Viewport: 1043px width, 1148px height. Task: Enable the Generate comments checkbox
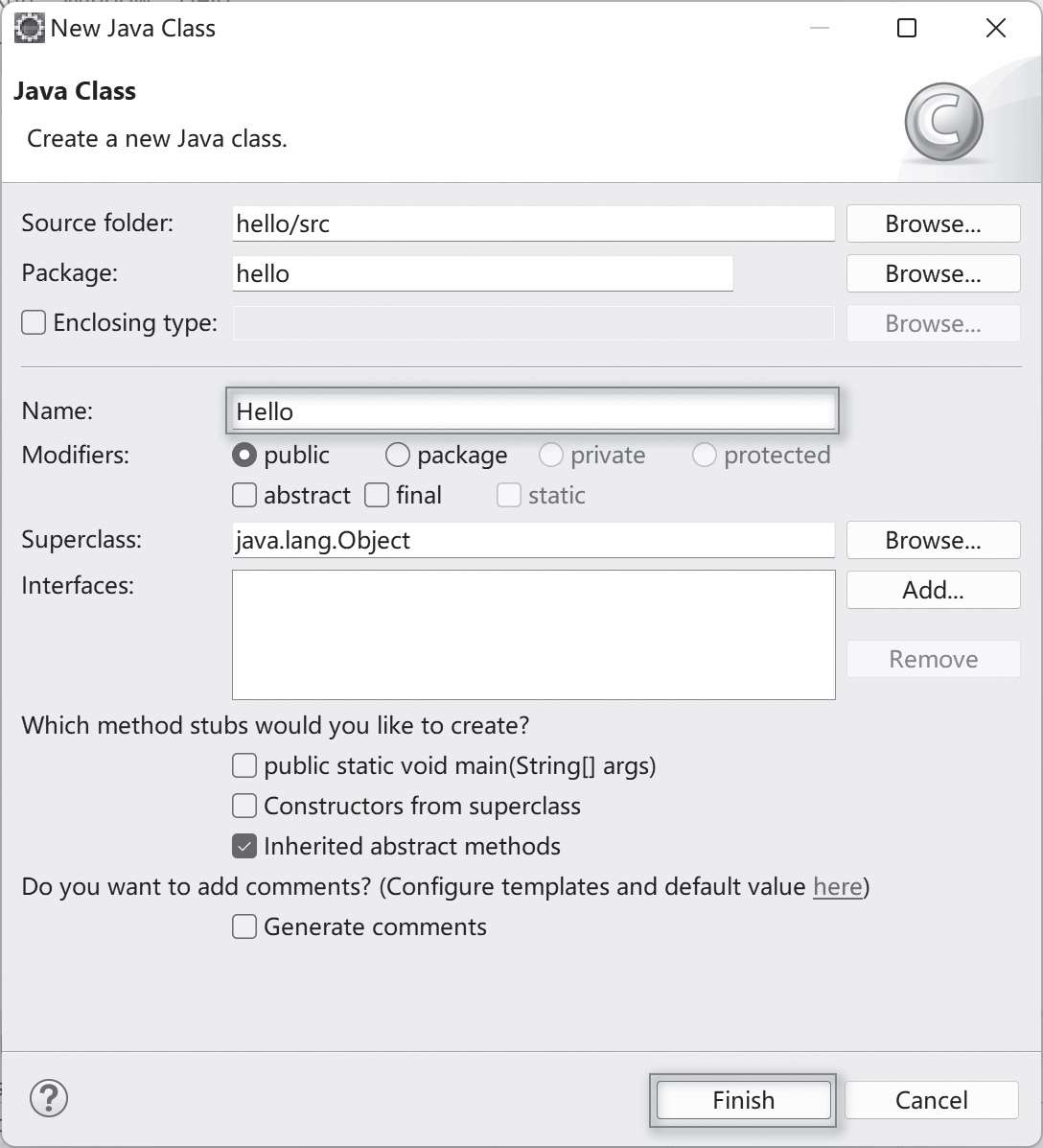coord(245,926)
